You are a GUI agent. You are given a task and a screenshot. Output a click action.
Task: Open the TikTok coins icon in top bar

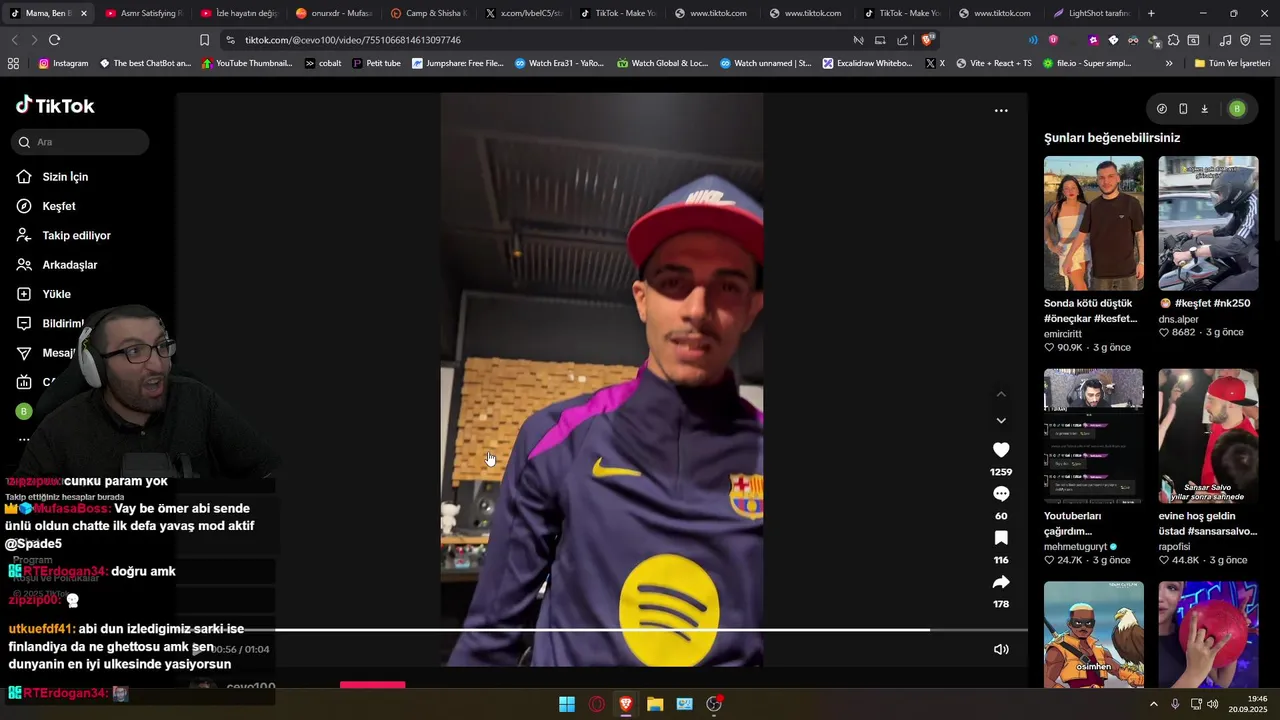1161,109
